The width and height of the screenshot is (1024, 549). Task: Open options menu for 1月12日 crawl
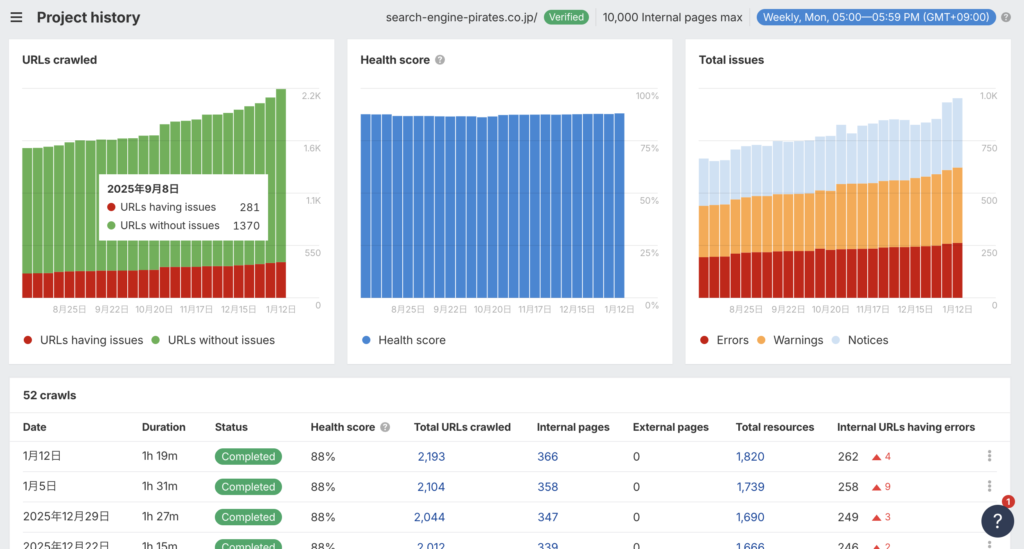click(989, 456)
